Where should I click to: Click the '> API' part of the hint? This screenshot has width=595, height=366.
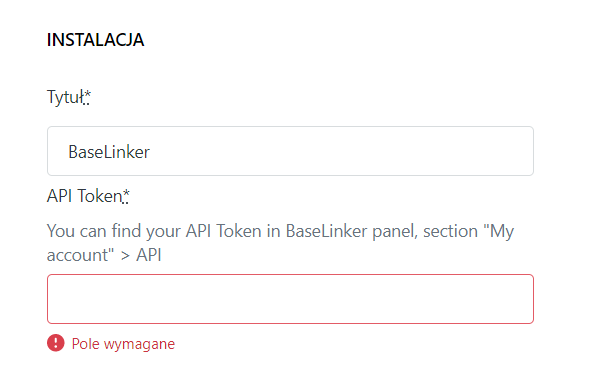(141, 255)
